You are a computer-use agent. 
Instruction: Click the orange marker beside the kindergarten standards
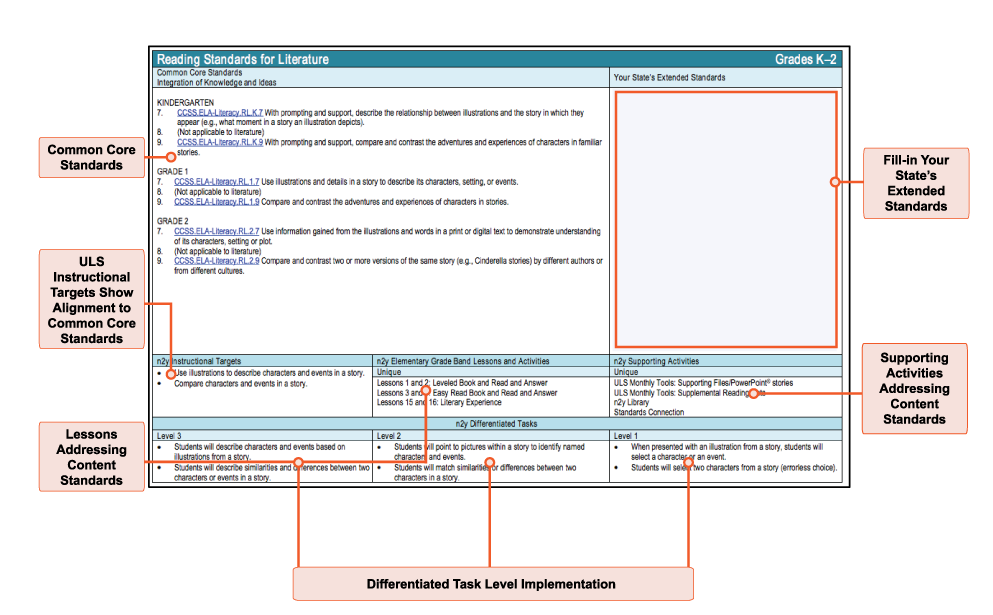click(x=171, y=157)
